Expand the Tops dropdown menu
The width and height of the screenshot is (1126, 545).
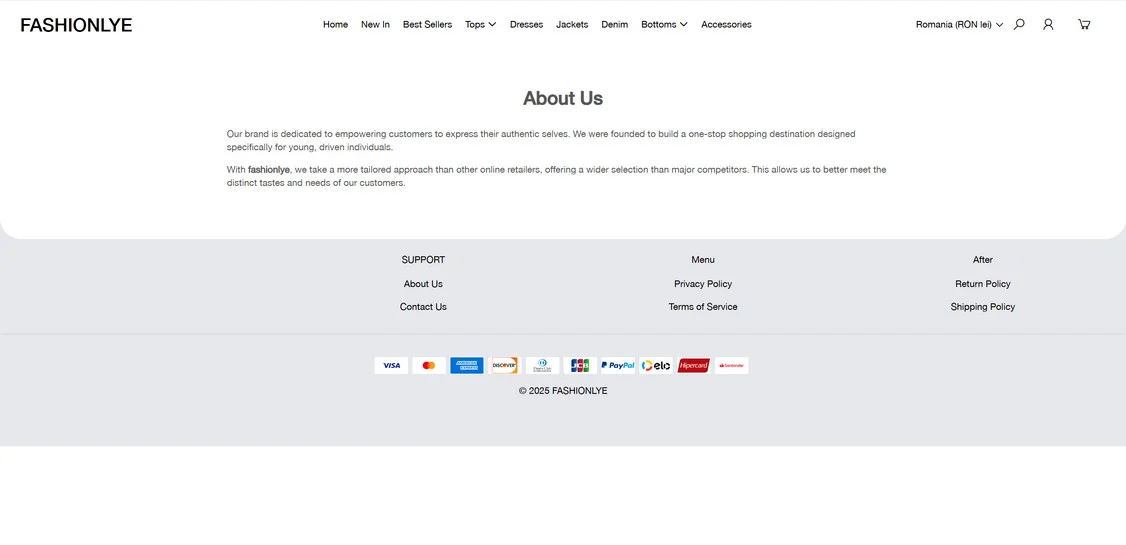[480, 24]
